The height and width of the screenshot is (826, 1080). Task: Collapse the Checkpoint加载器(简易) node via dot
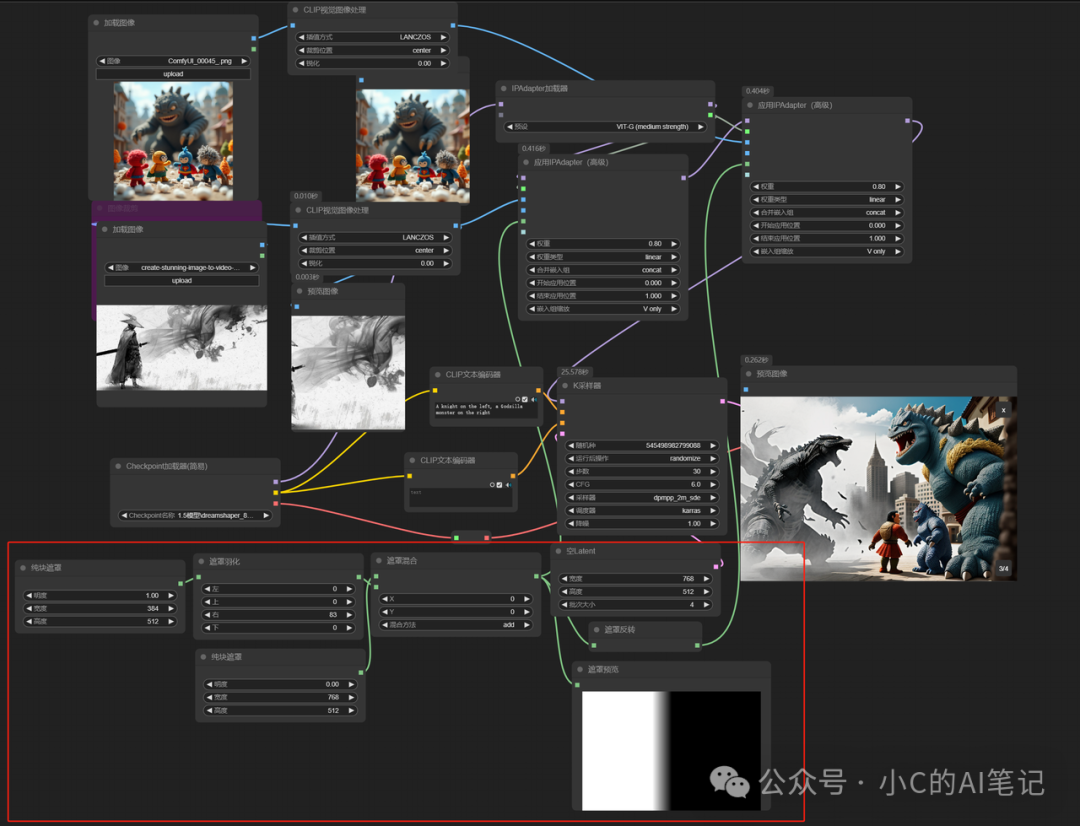click(x=118, y=466)
